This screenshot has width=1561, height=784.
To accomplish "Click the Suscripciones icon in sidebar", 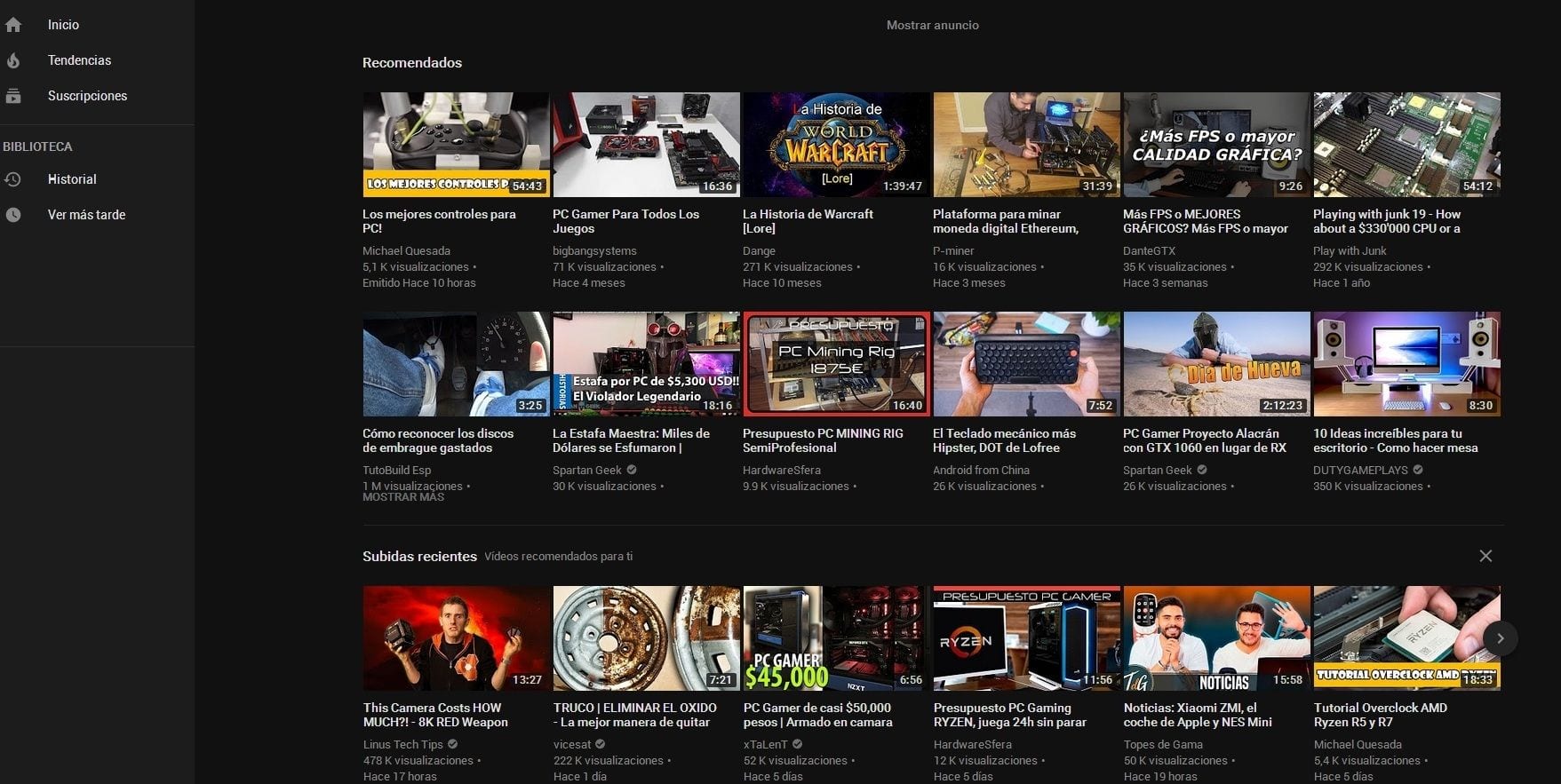I will [13, 96].
